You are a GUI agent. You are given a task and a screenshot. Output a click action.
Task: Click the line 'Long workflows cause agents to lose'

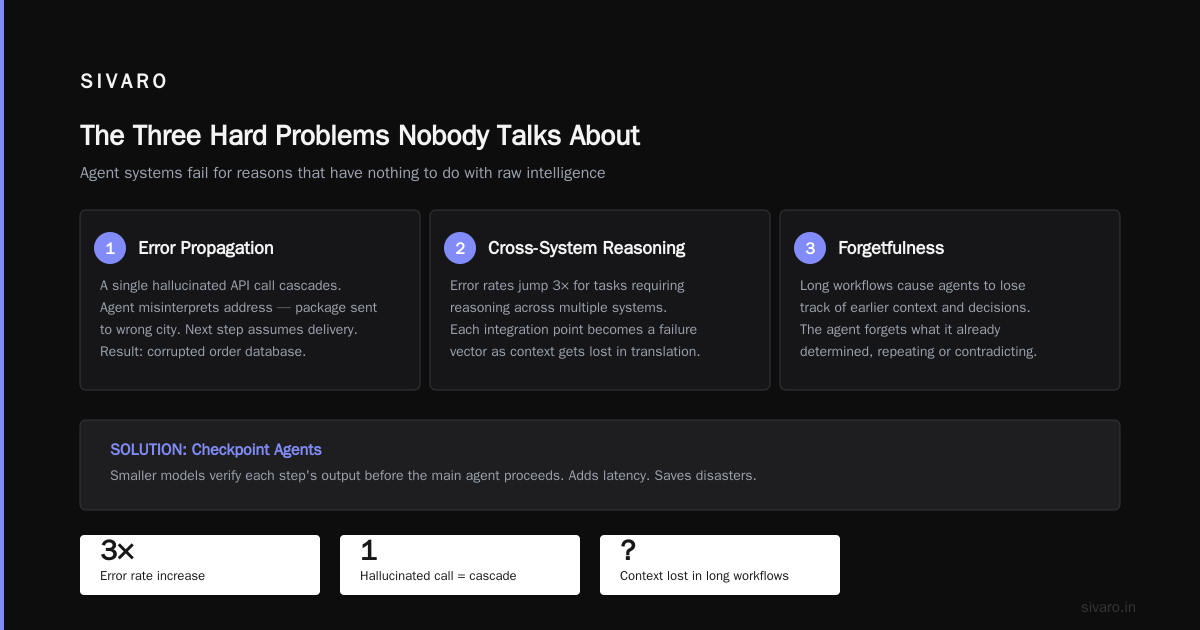[913, 285]
